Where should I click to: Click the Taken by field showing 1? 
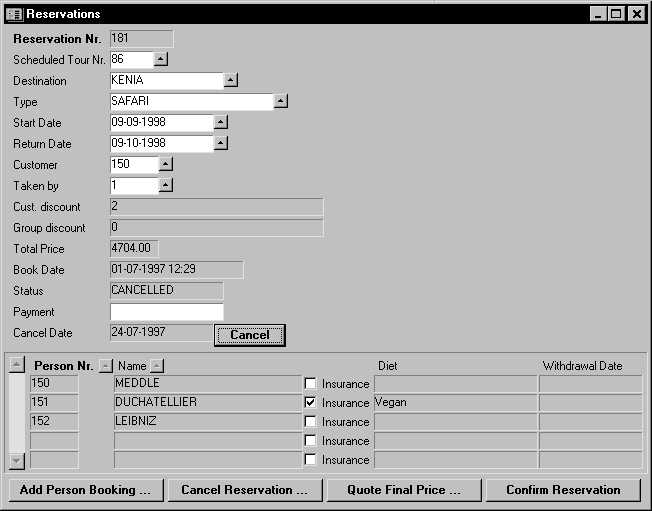point(134,185)
